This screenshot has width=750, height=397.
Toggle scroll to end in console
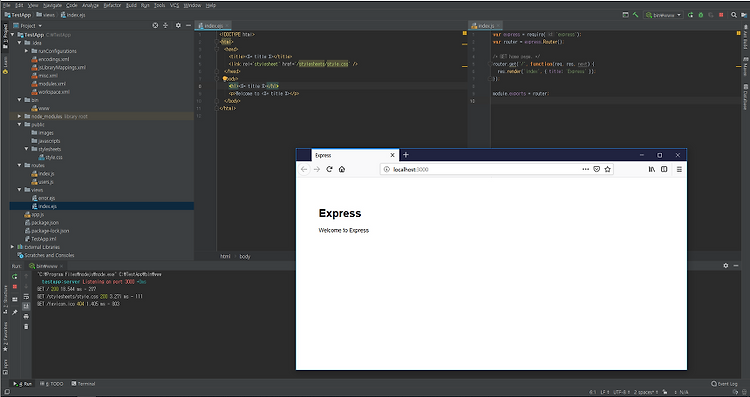[26, 306]
